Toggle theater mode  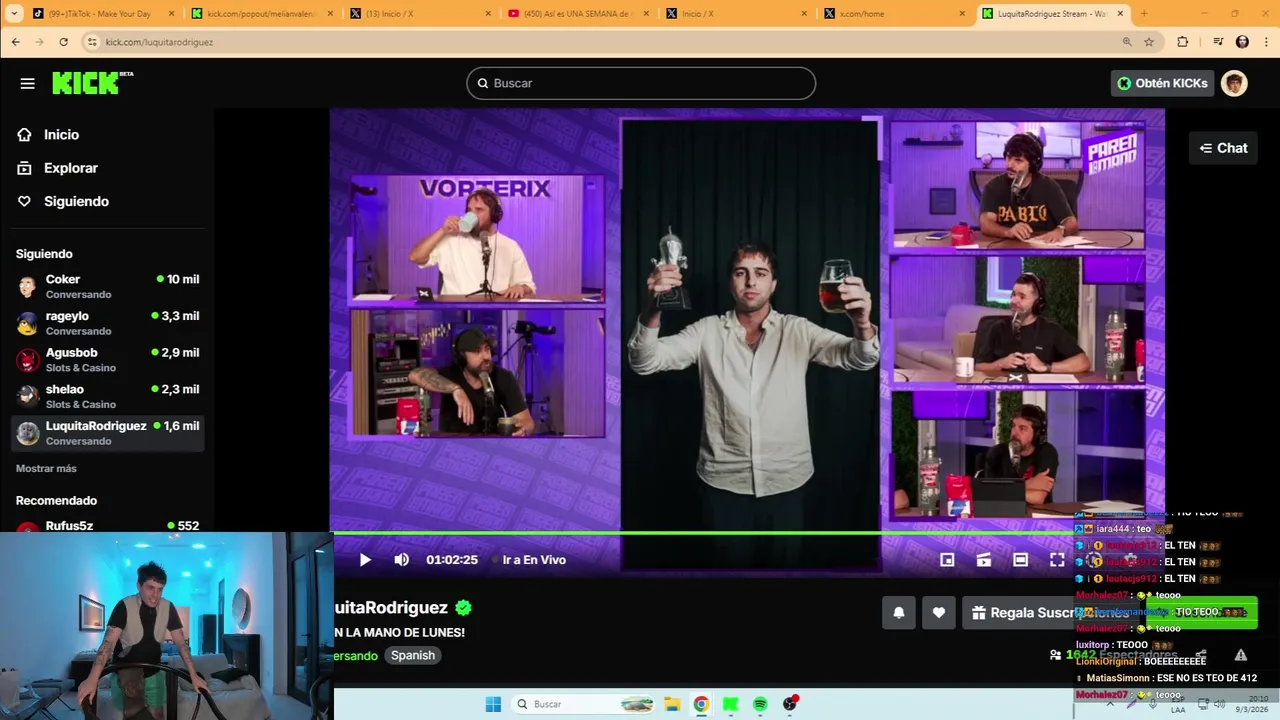pos(1020,560)
